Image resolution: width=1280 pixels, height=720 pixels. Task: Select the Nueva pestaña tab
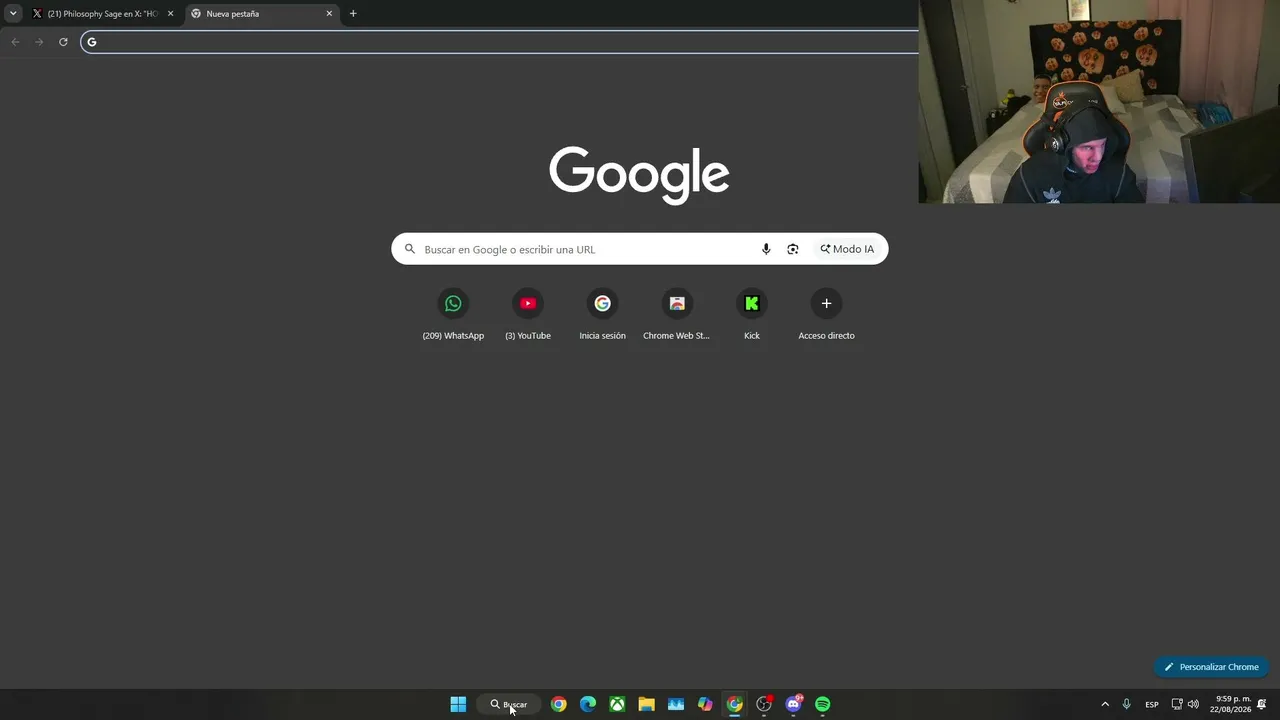(x=261, y=14)
